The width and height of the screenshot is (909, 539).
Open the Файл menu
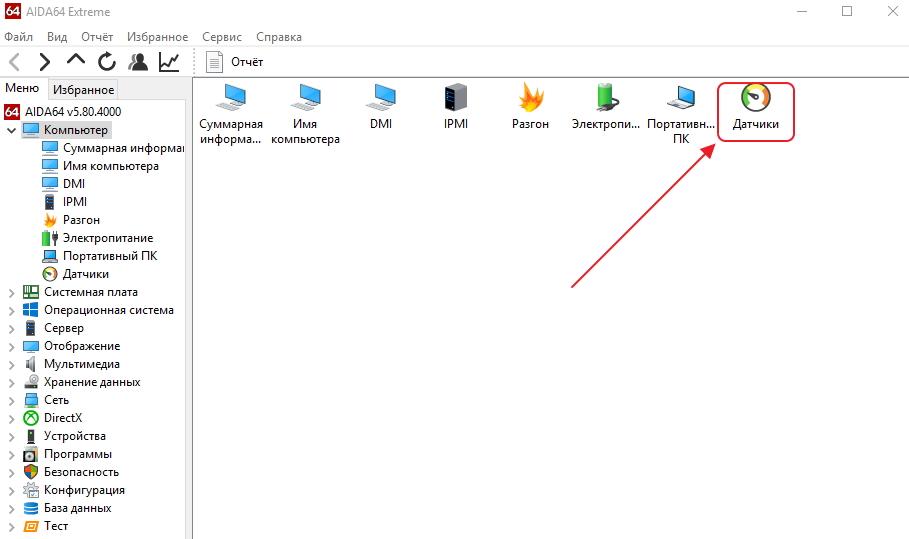[x=19, y=37]
